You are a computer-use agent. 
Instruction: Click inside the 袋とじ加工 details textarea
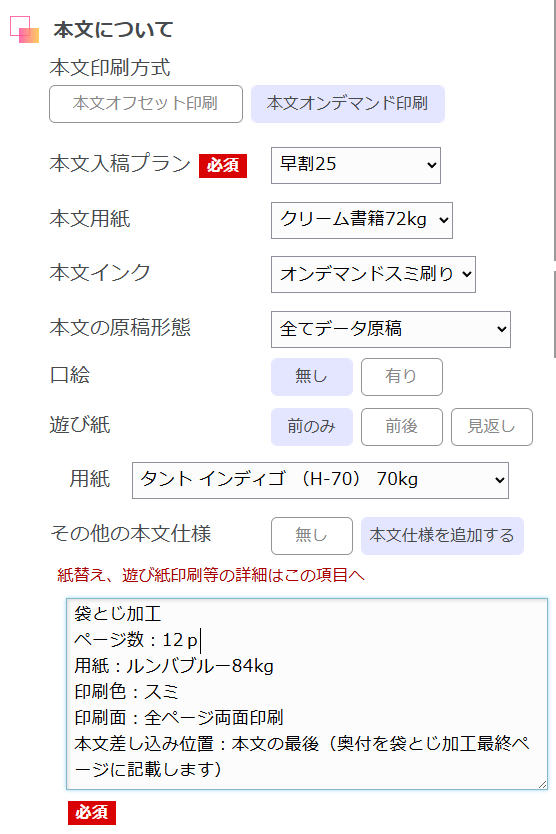tap(307, 694)
